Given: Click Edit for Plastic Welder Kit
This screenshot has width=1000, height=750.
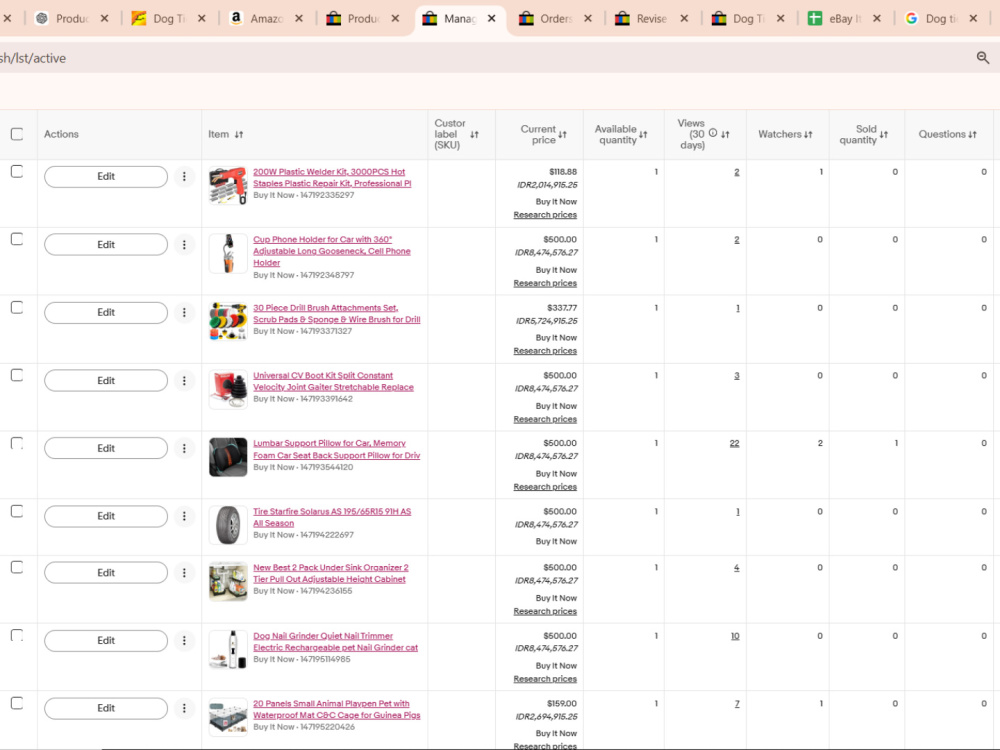Looking at the screenshot, I should (x=106, y=177).
